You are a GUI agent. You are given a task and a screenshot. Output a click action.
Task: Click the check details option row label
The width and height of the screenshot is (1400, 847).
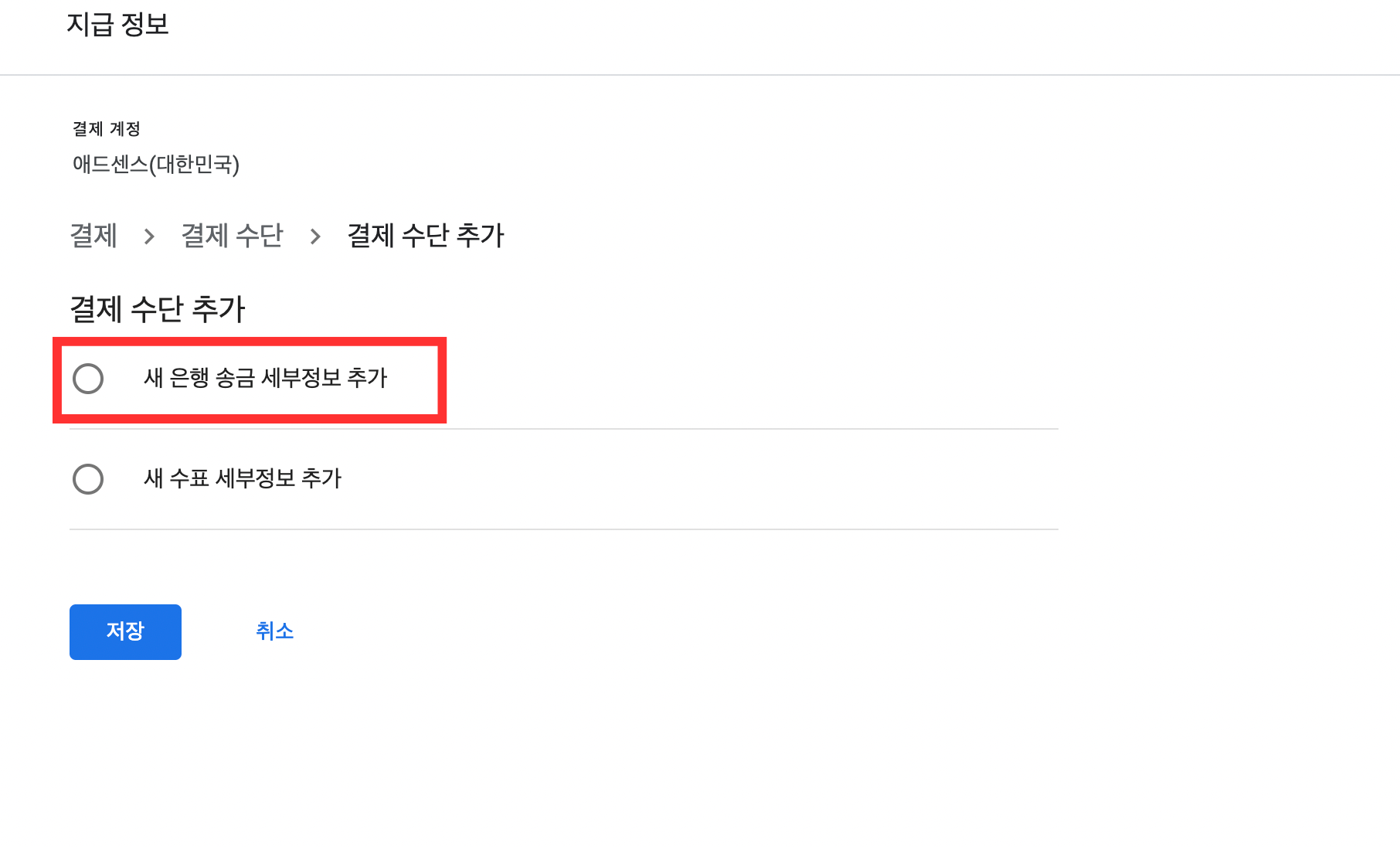242,478
